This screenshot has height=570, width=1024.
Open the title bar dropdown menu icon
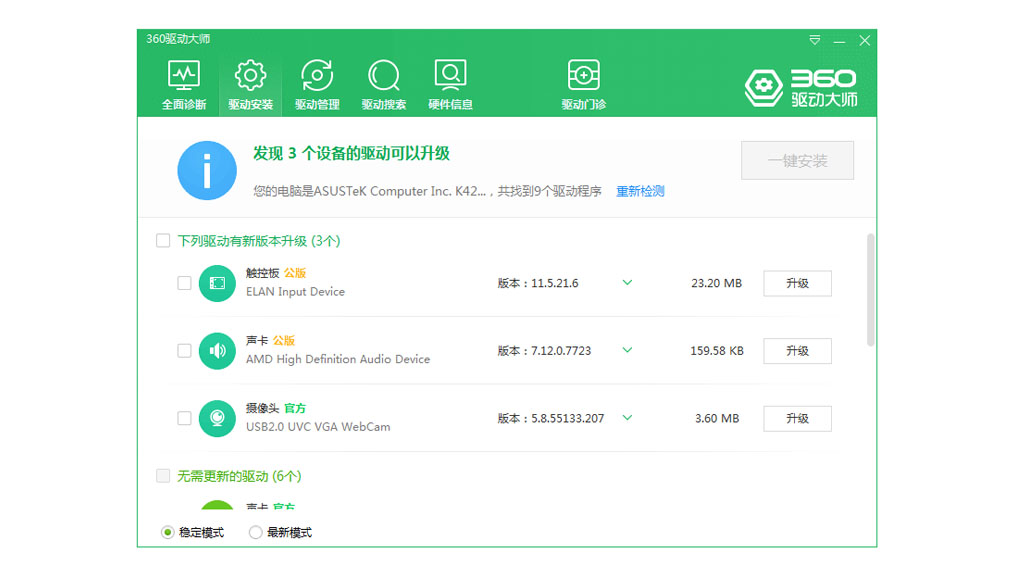[x=814, y=40]
